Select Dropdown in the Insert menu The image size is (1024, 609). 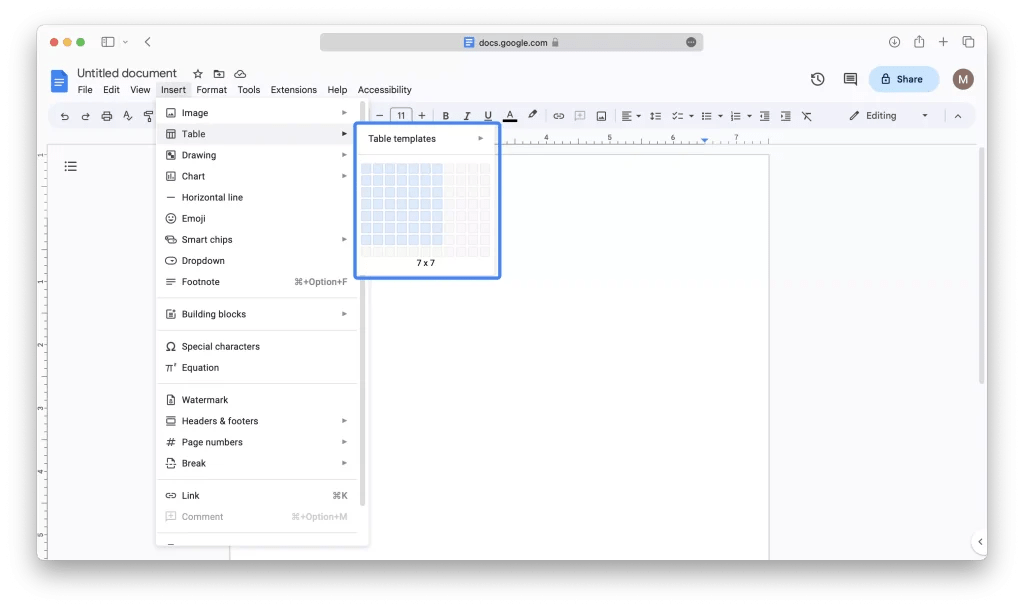tap(257, 260)
